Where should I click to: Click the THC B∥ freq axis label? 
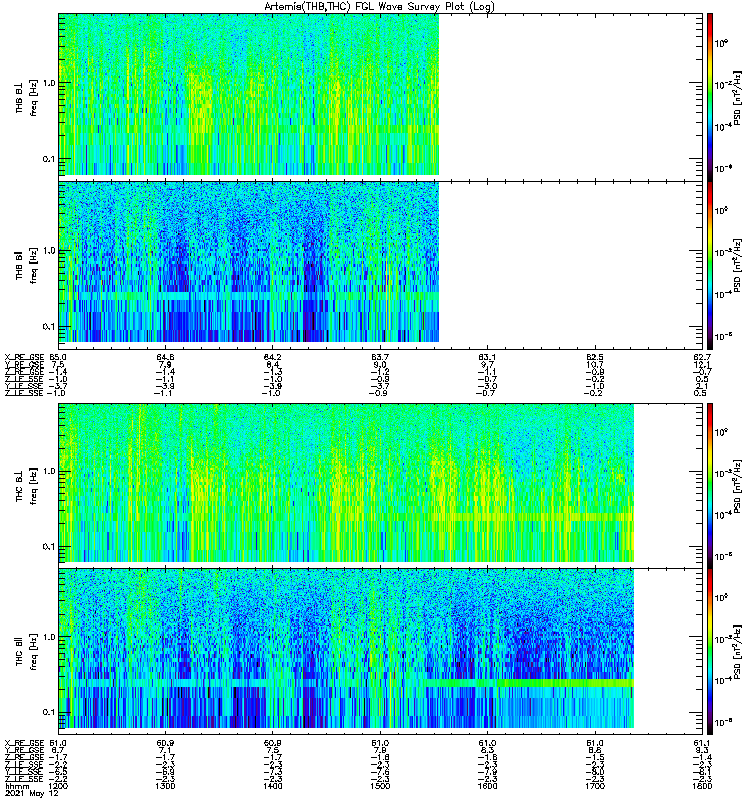point(34,652)
